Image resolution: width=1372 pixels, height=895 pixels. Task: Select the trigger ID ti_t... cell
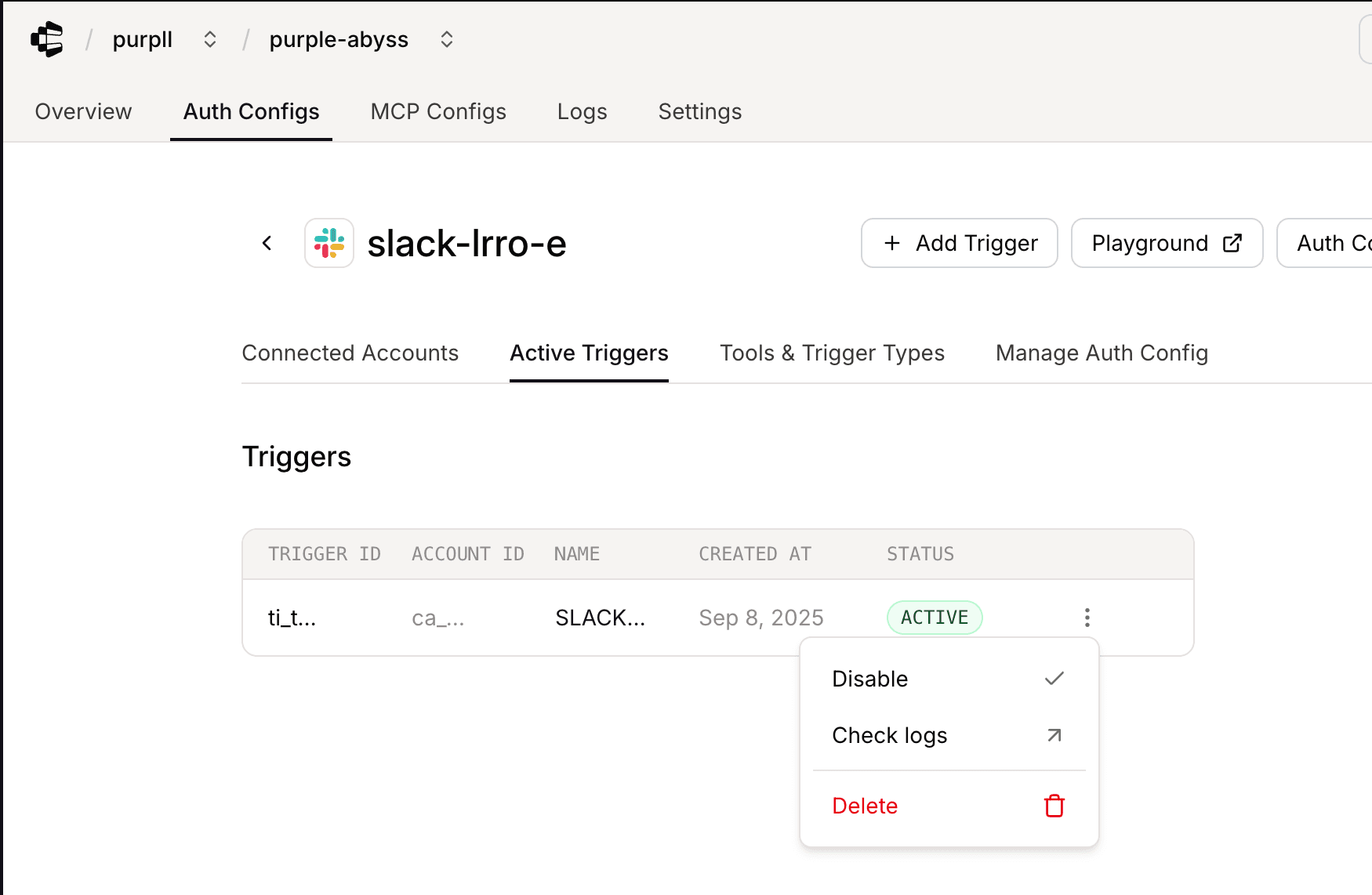click(x=292, y=618)
